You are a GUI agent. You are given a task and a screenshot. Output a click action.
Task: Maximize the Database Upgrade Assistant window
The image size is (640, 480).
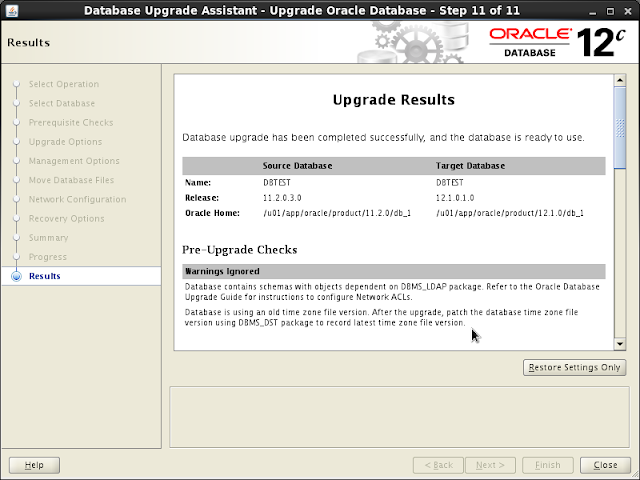[x=610, y=11]
